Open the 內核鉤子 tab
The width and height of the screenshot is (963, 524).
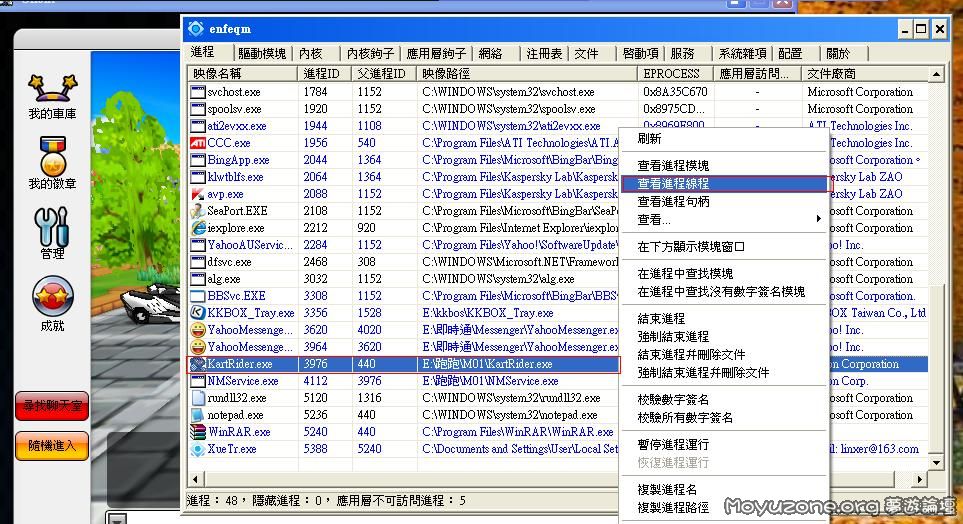click(x=370, y=53)
